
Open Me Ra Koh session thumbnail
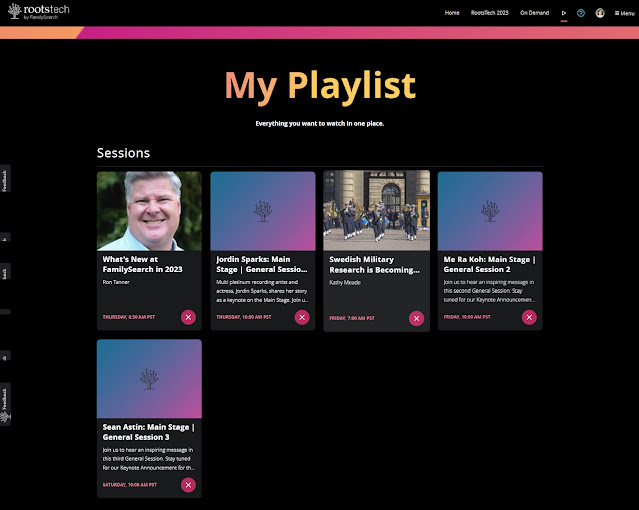point(490,211)
